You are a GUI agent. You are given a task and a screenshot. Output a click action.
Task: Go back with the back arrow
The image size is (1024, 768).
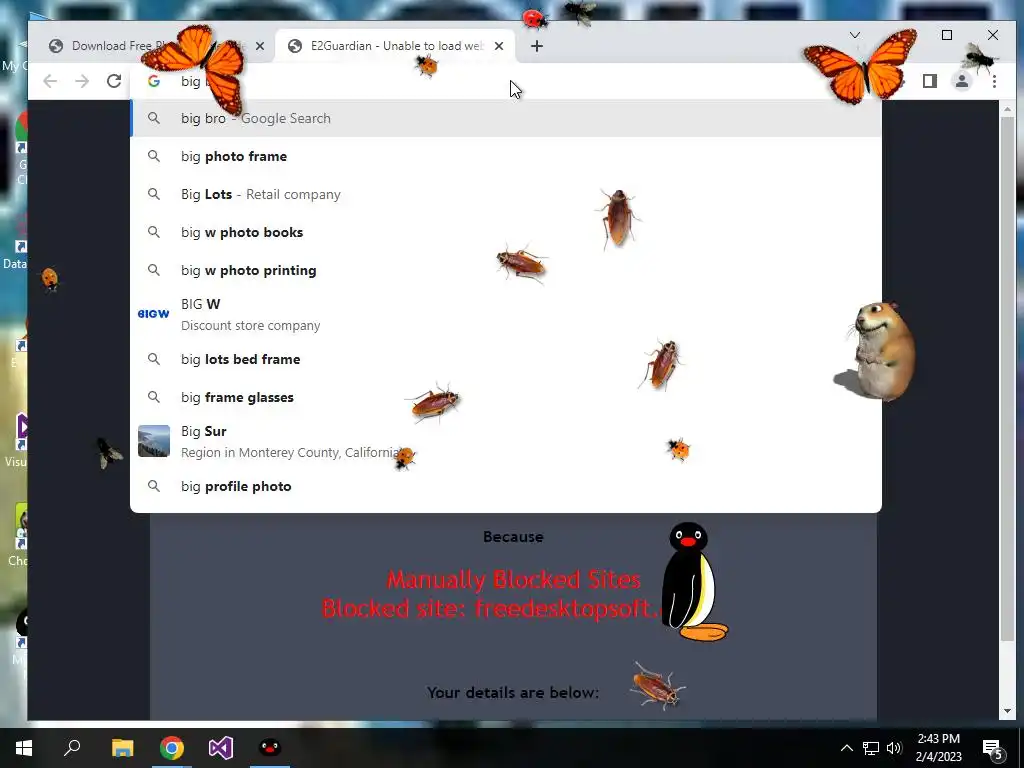50,81
